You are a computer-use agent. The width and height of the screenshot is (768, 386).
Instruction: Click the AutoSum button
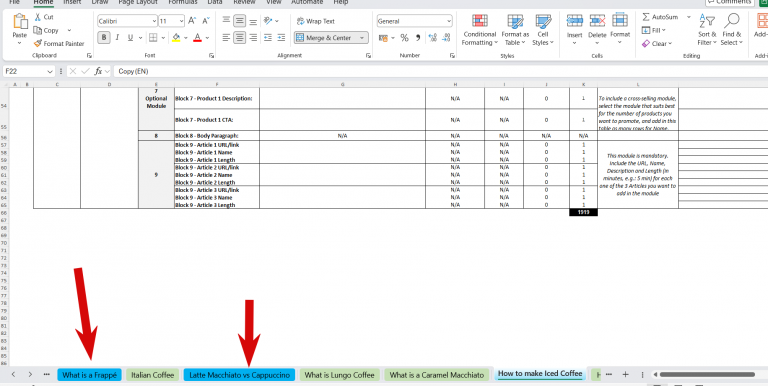click(660, 17)
